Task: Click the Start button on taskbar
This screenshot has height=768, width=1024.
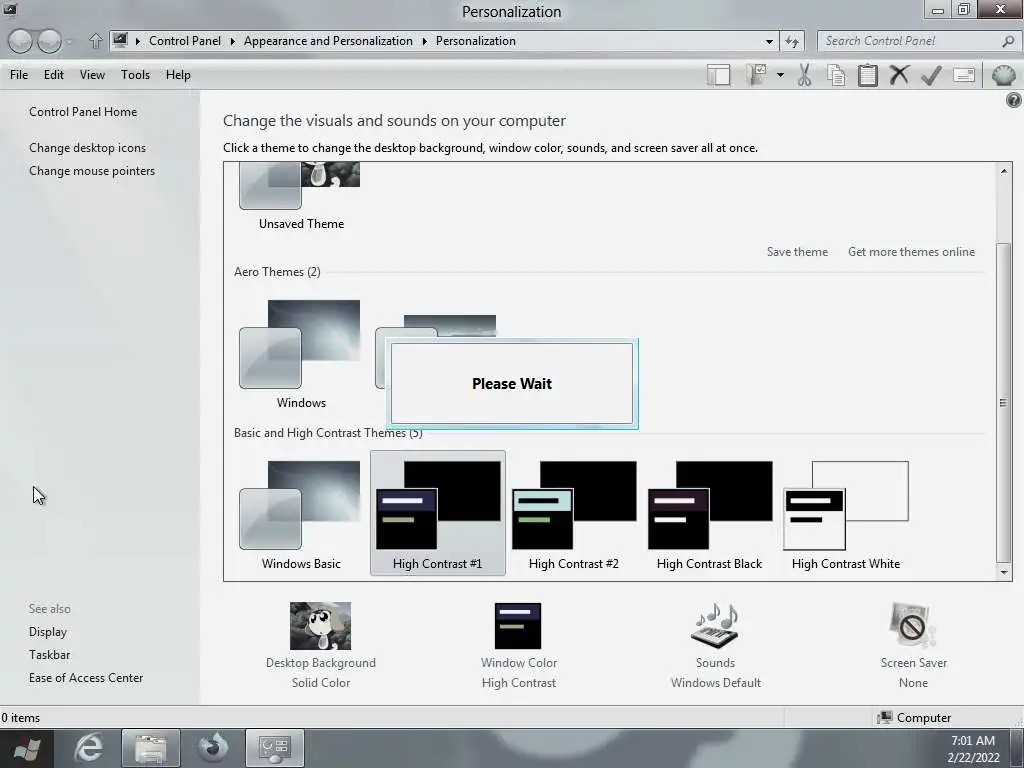Action: (x=27, y=748)
